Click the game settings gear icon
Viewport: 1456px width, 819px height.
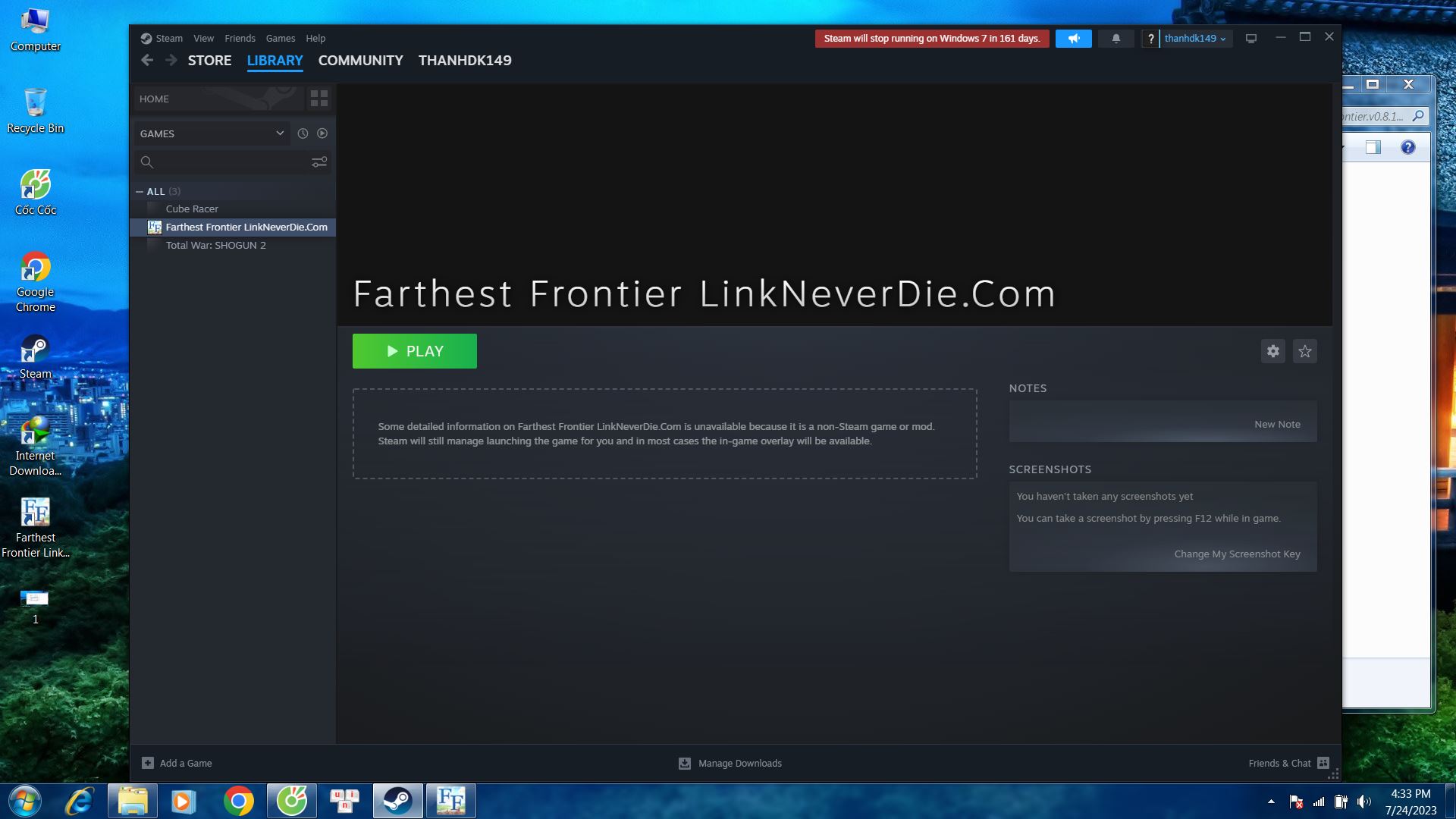pos(1273,351)
